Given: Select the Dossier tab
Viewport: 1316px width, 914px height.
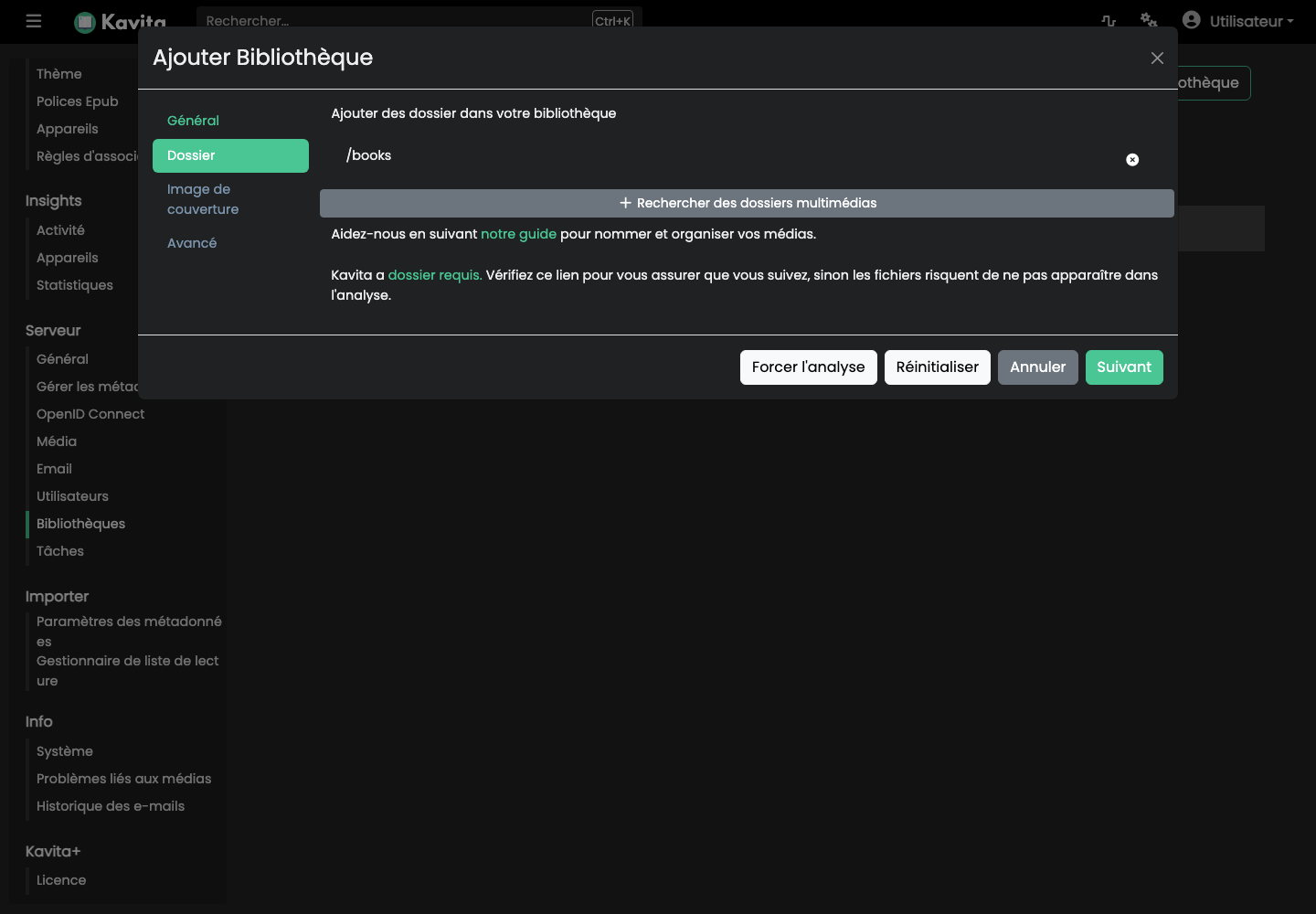Looking at the screenshot, I should coord(230,155).
